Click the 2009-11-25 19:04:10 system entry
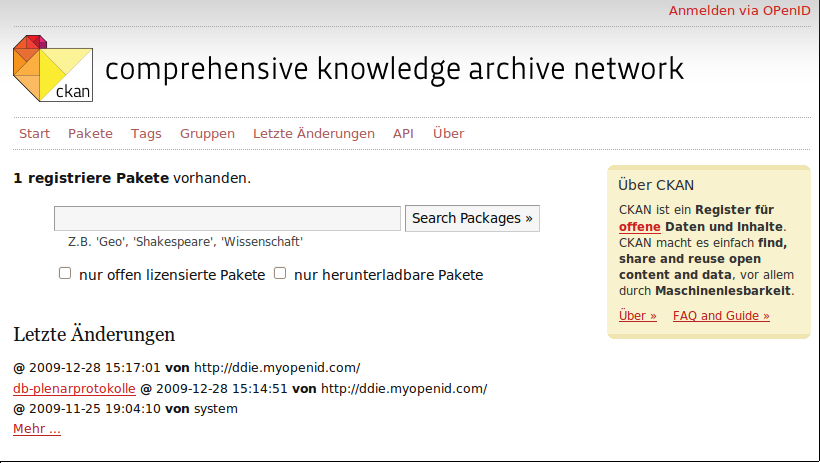 point(126,409)
